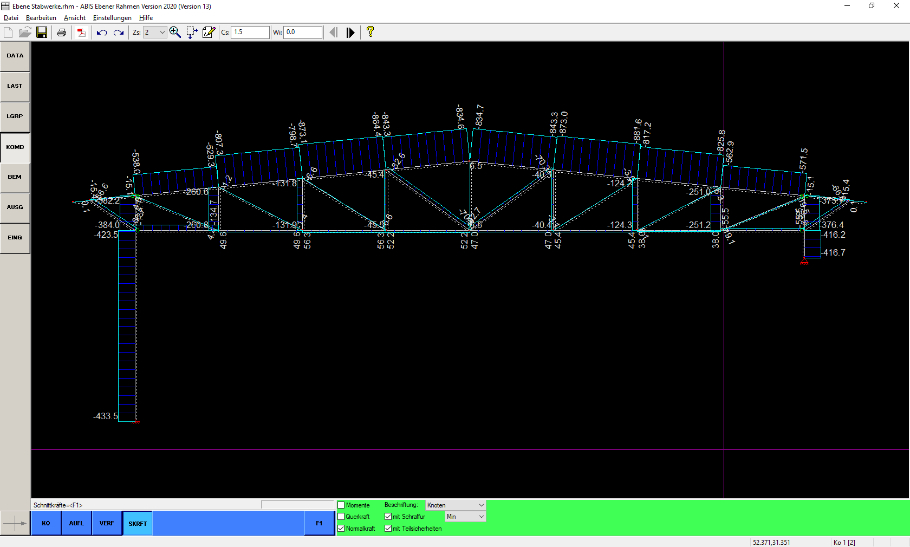Click the Ws input field showing 0.0
This screenshot has width=910, height=547.
303,32
